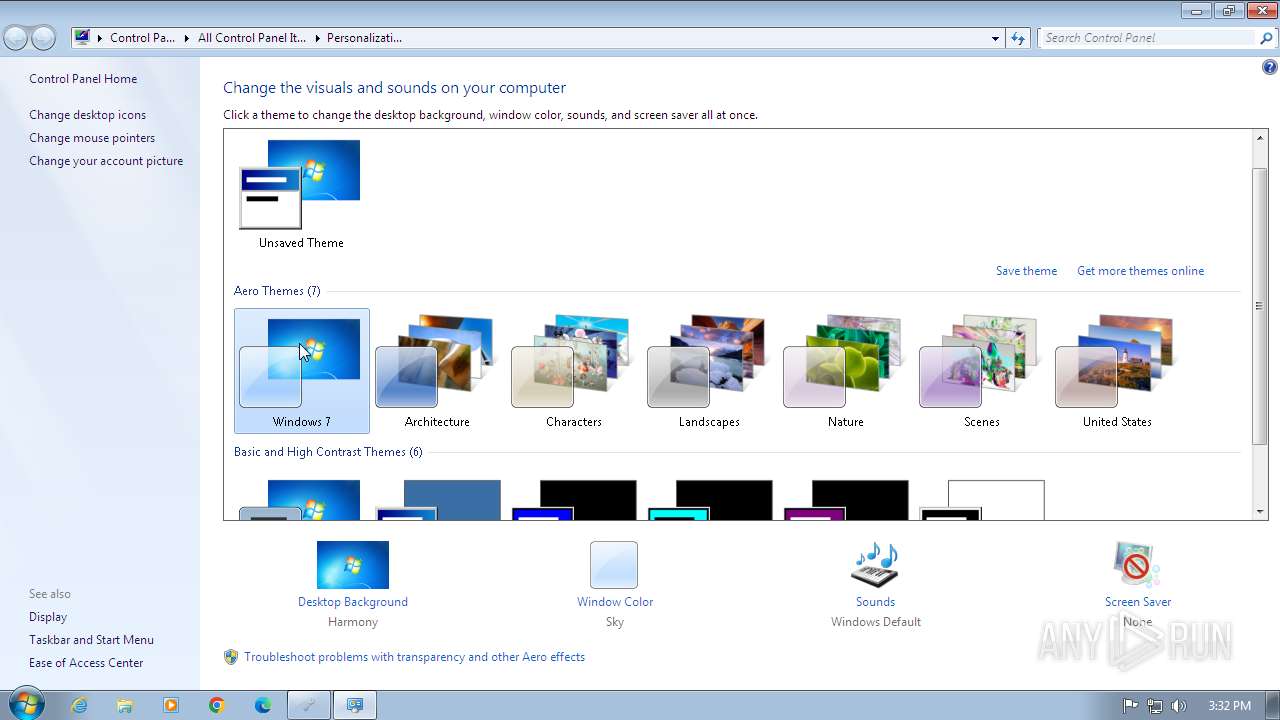Expand arrow after All Control Panel Items
This screenshot has width=1280, height=720.
pyautogui.click(x=317, y=38)
